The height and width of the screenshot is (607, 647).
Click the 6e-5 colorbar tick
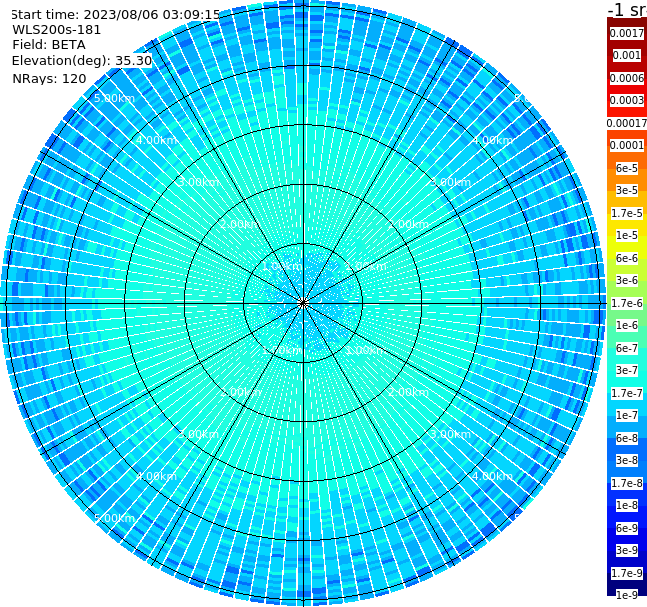pyautogui.click(x=627, y=168)
